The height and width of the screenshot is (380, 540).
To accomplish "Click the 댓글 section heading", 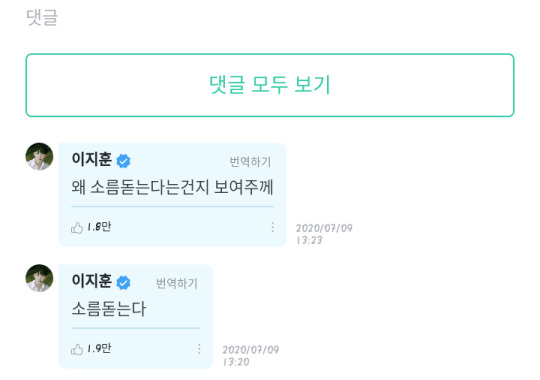I will [42, 18].
